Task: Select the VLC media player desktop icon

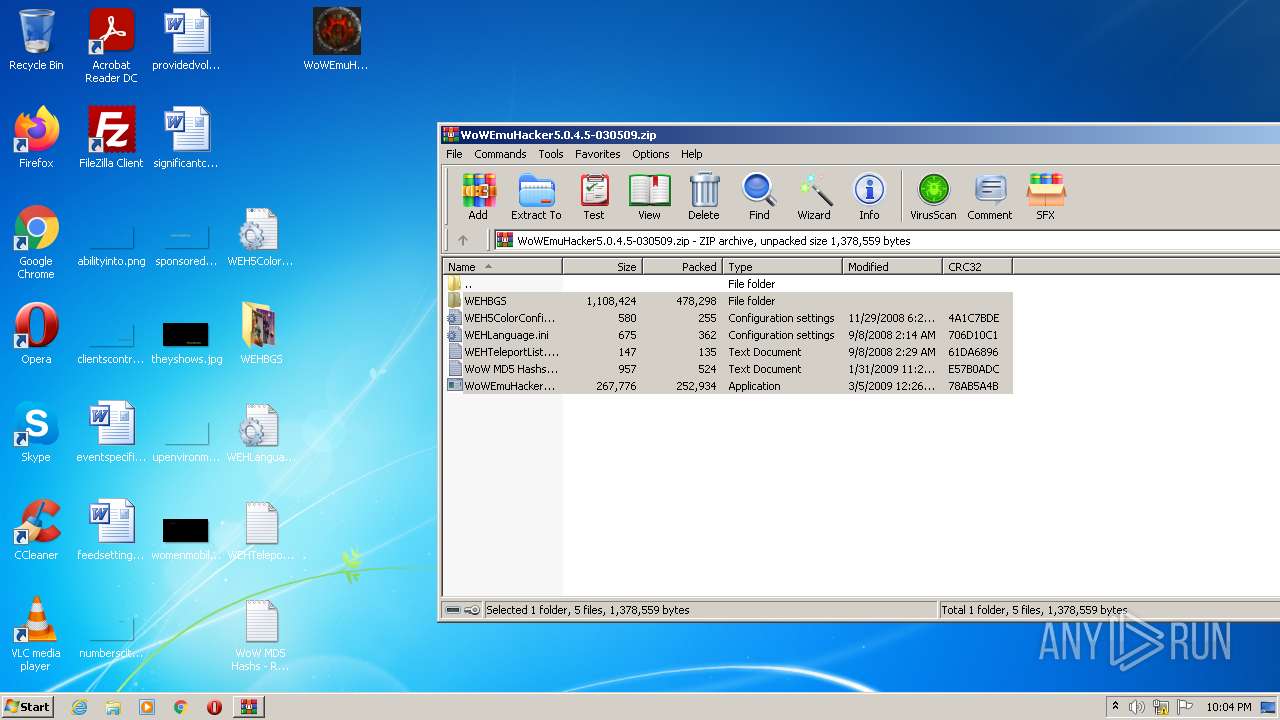Action: 36,634
